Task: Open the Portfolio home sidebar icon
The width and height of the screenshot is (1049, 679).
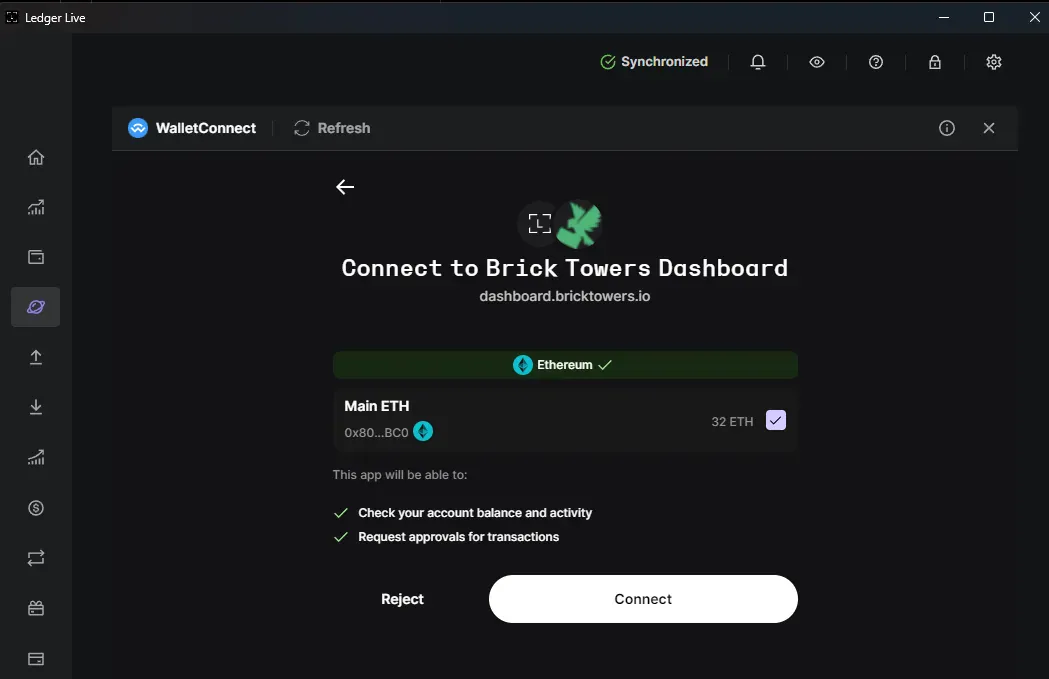Action: 36,157
